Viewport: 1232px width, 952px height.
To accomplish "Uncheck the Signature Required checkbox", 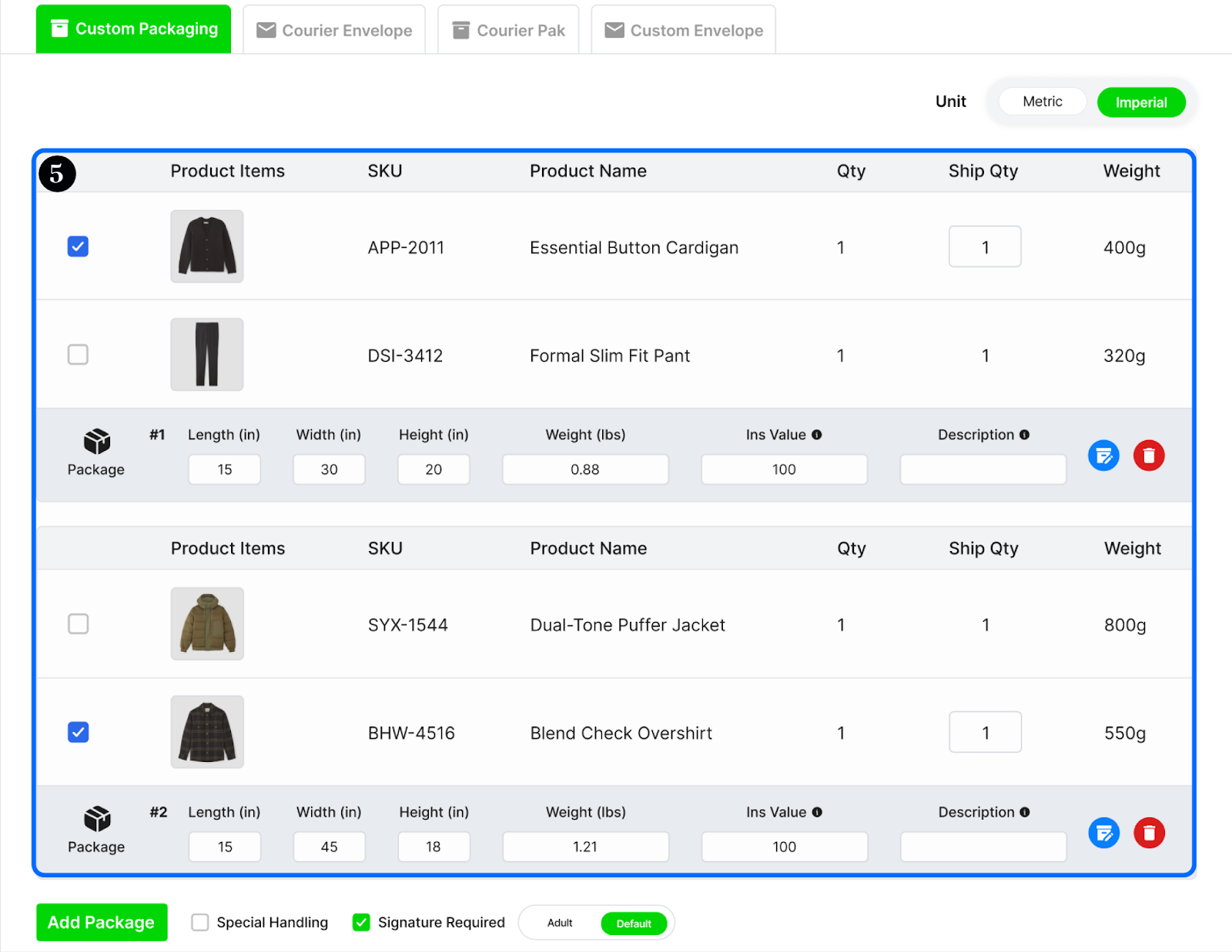I will coord(361,922).
